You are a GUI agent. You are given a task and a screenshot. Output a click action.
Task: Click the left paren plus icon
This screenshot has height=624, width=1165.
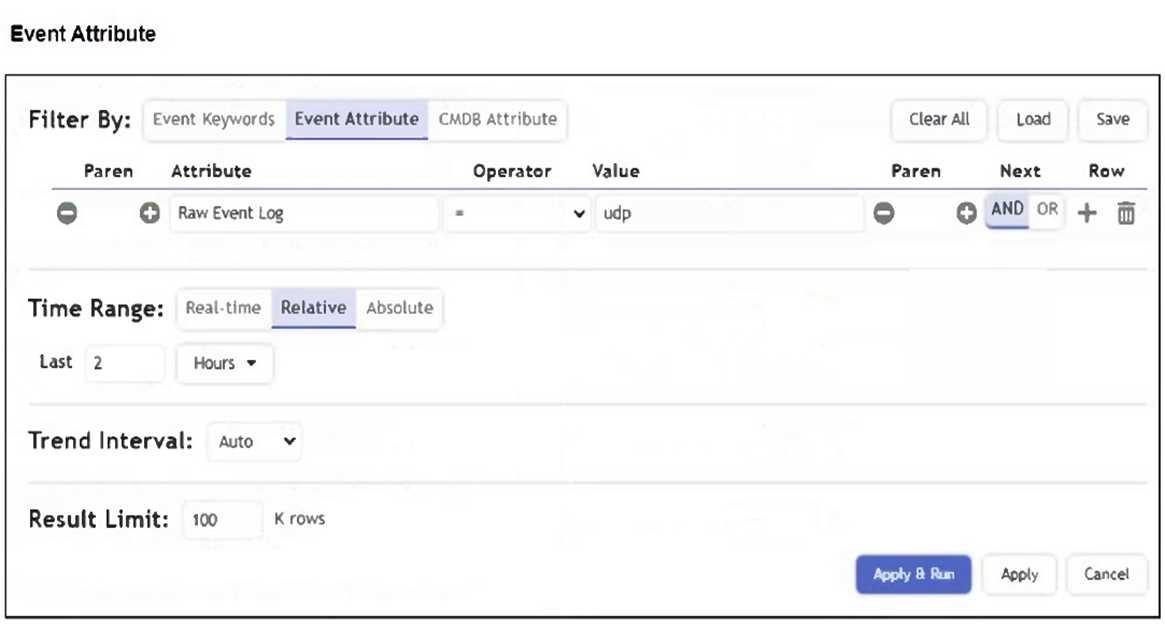[150, 213]
